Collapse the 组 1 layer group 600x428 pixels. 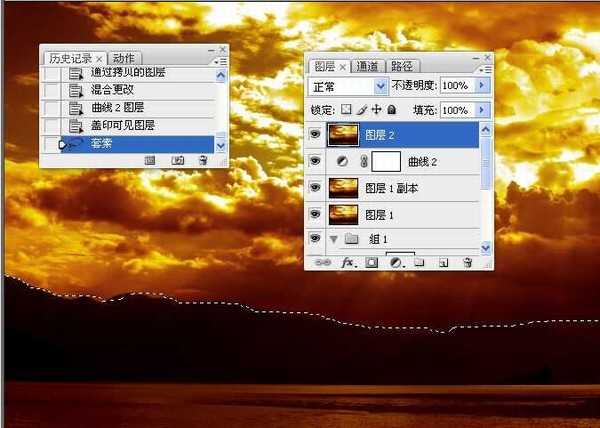[x=334, y=239]
